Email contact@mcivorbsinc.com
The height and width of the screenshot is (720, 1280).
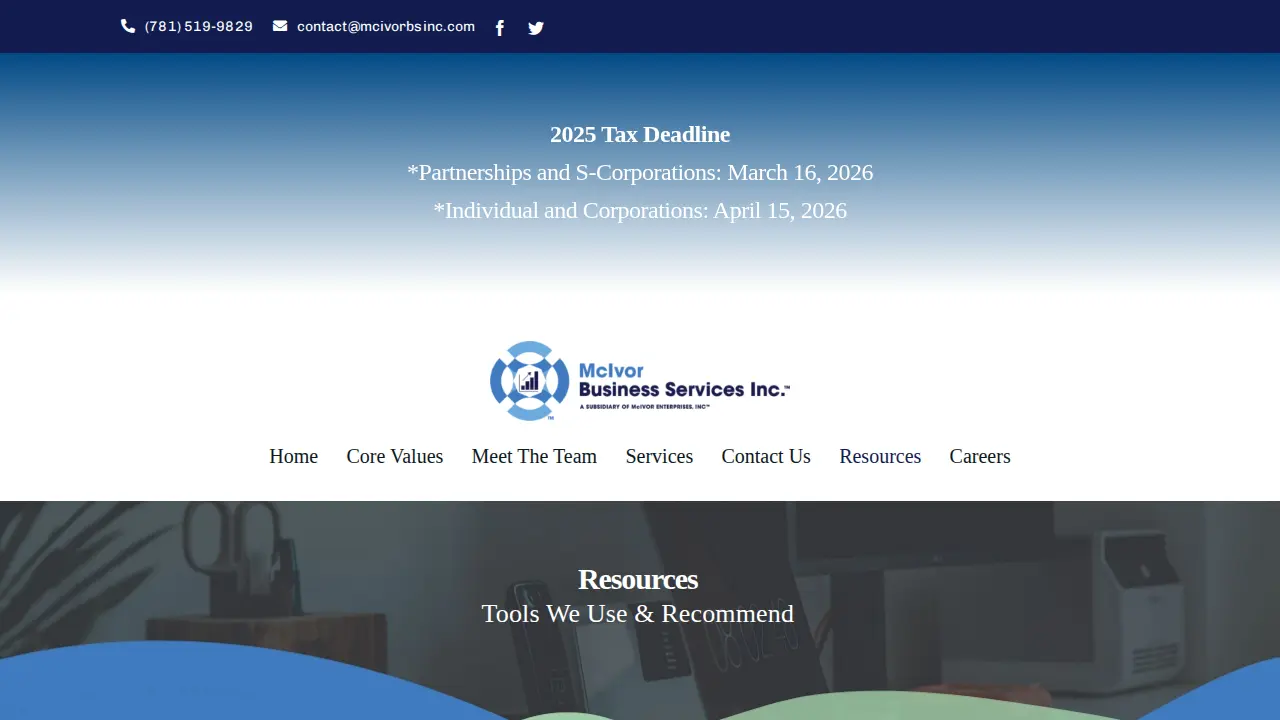point(386,27)
